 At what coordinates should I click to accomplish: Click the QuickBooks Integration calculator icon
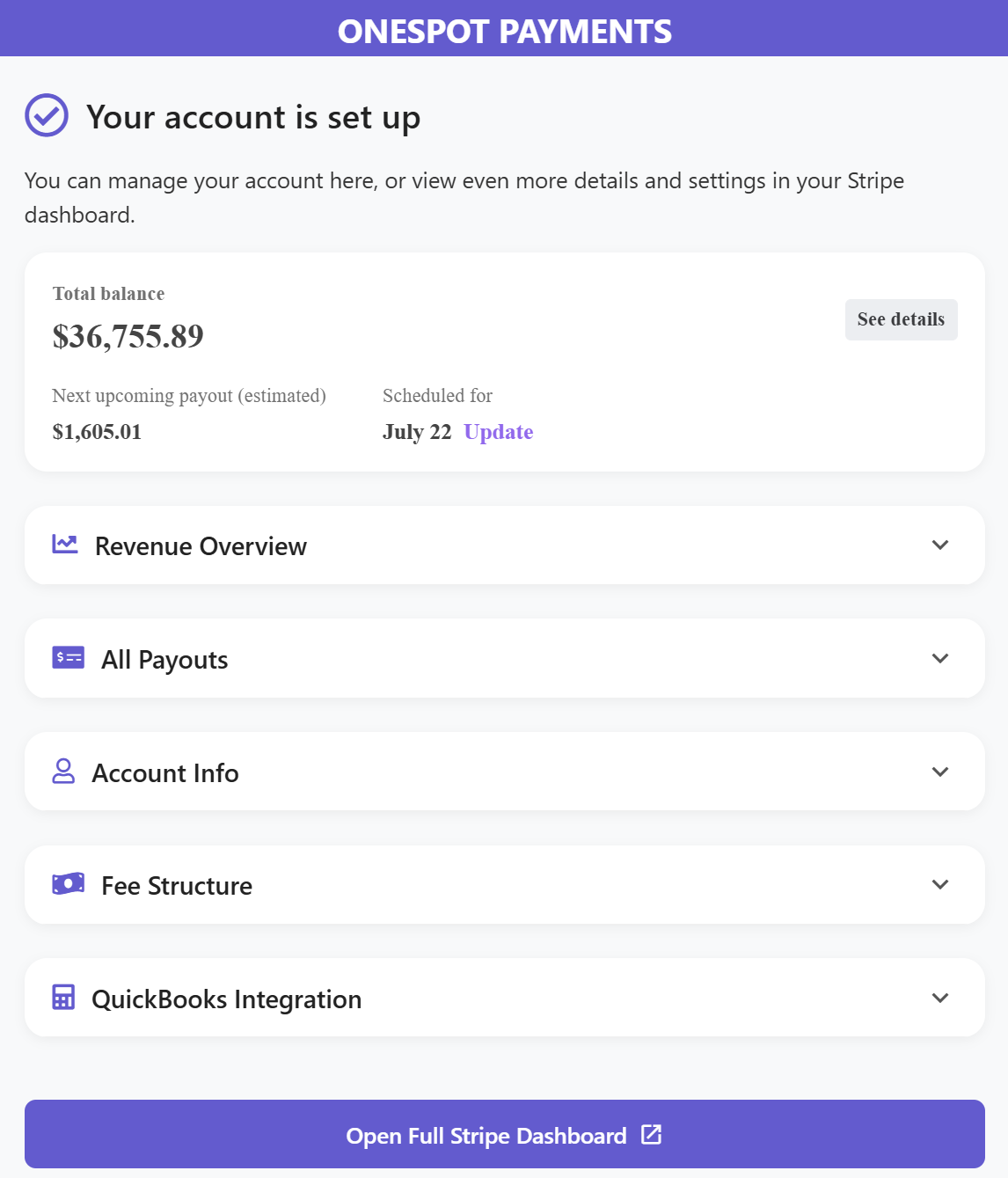pyautogui.click(x=63, y=997)
